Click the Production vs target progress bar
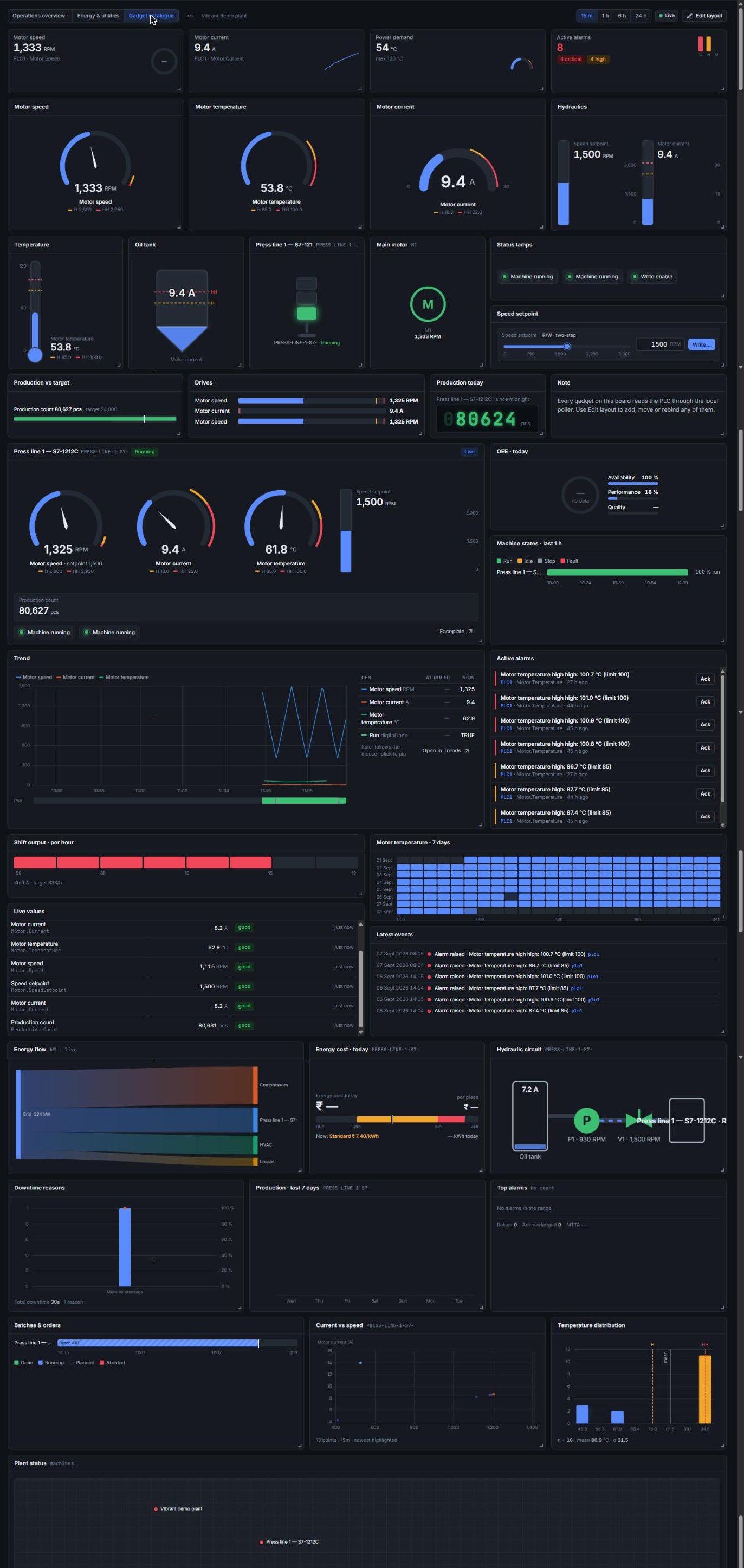Viewport: 744px width, 1568px height. pyautogui.click(x=95, y=419)
